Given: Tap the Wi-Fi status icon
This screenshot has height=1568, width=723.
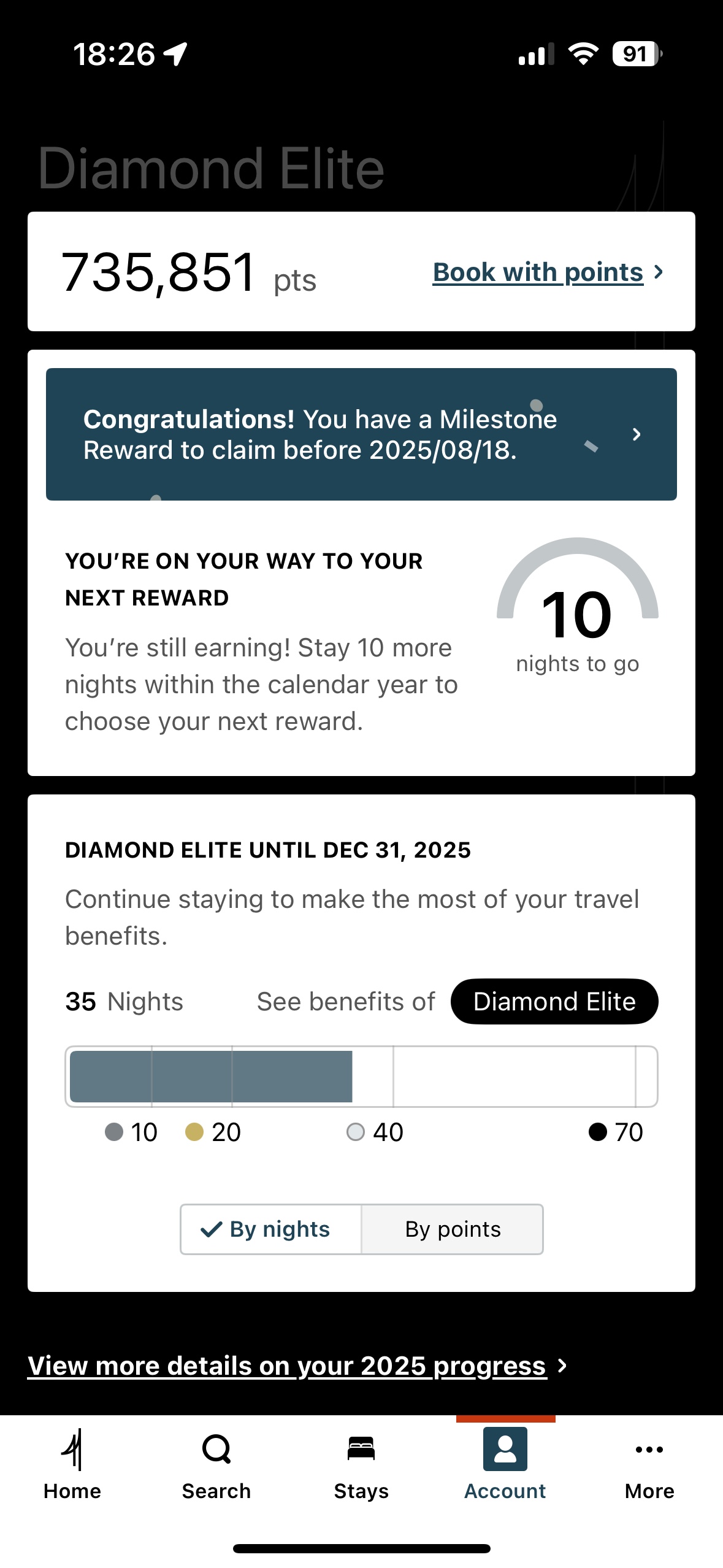Looking at the screenshot, I should pyautogui.click(x=583, y=54).
